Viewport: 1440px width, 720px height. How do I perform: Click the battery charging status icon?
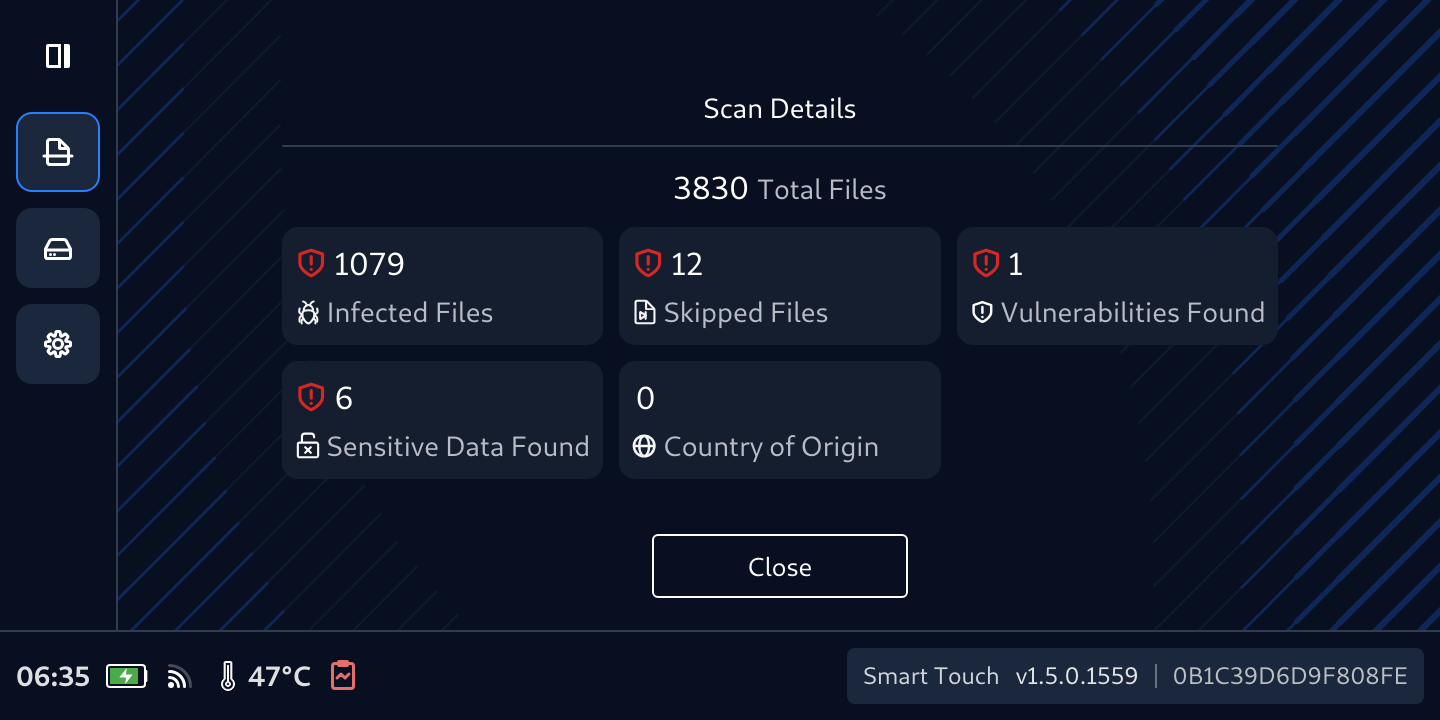[x=126, y=677]
